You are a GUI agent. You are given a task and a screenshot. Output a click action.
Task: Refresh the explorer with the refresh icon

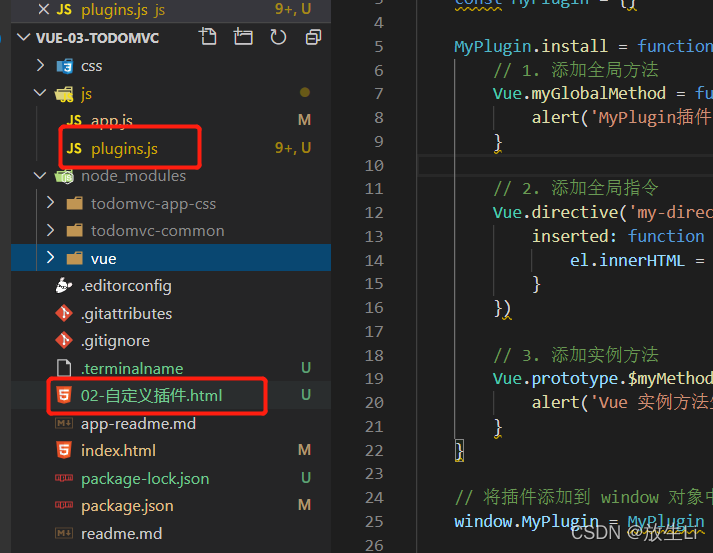tap(278, 36)
